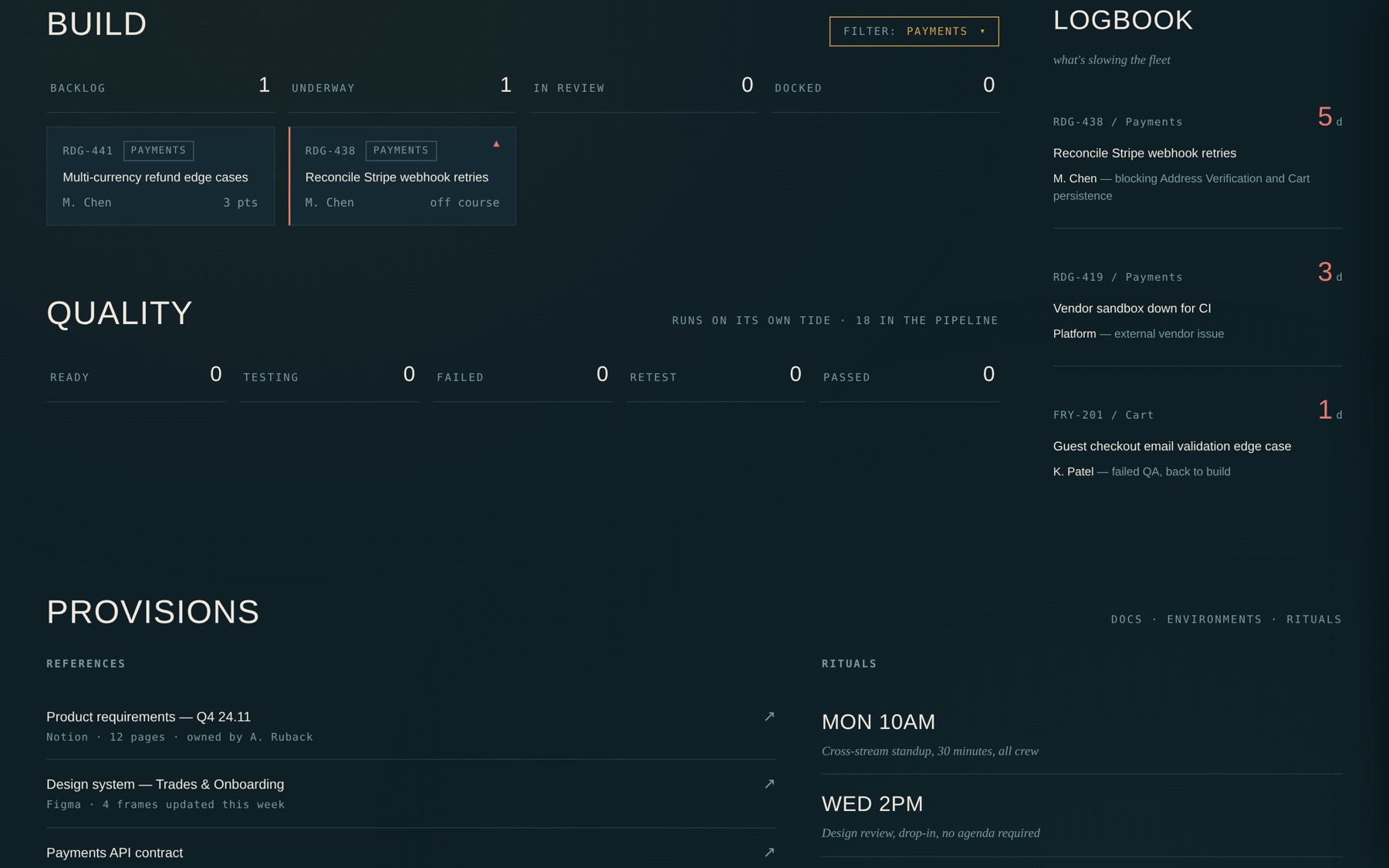Click the RDG-441 ticket ID

coord(88,150)
